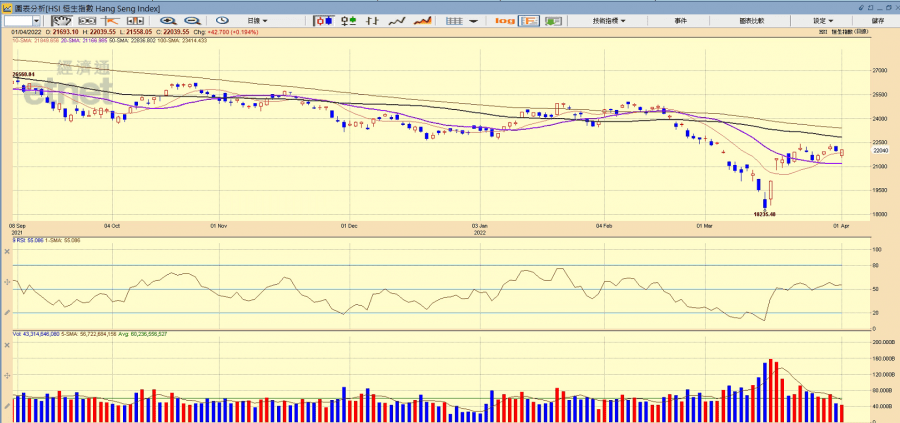900x423 pixels.
Task: Open the 圖表比較 chart comparison menu
Action: pyautogui.click(x=751, y=20)
